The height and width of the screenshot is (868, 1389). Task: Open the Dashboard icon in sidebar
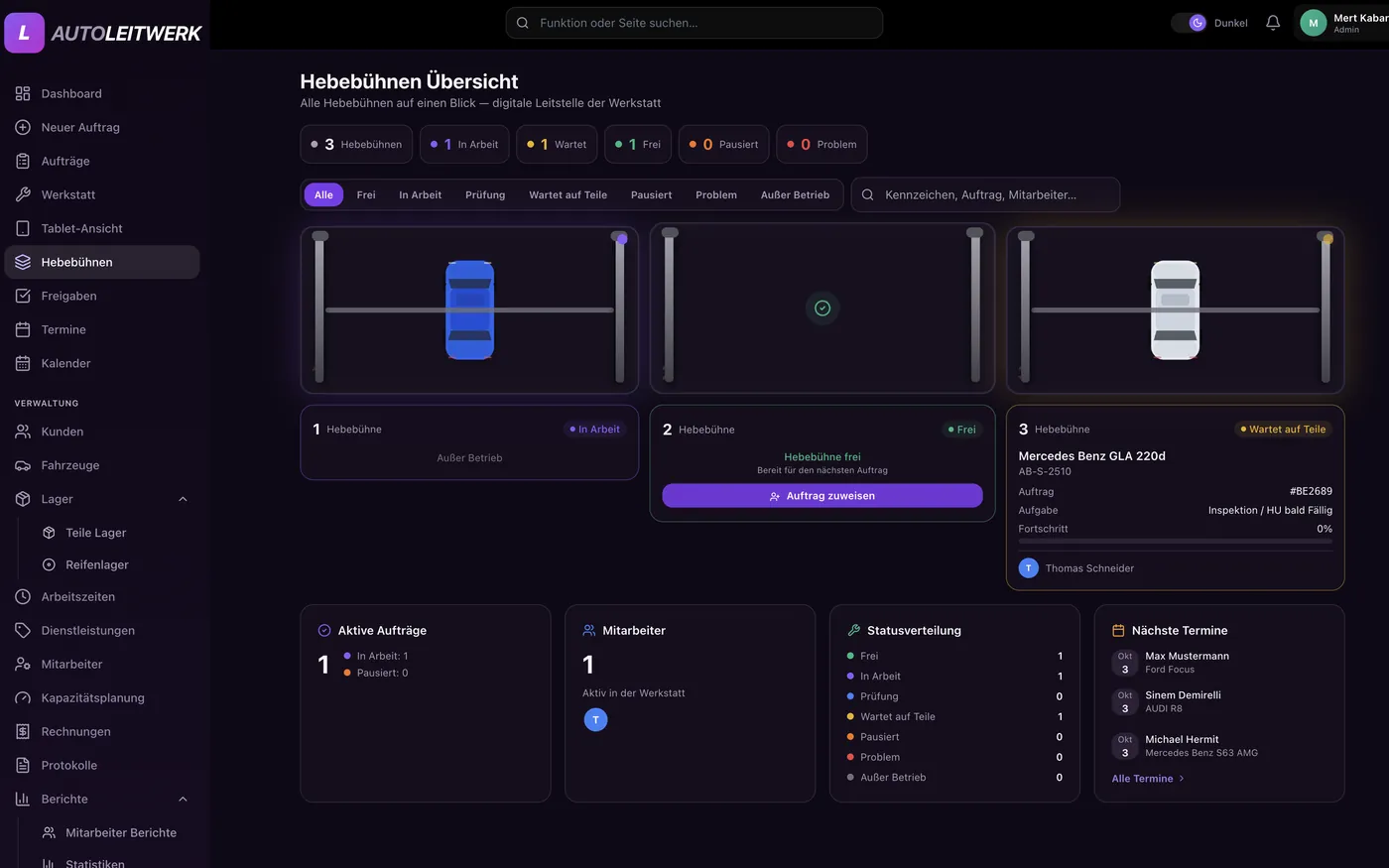(23, 93)
